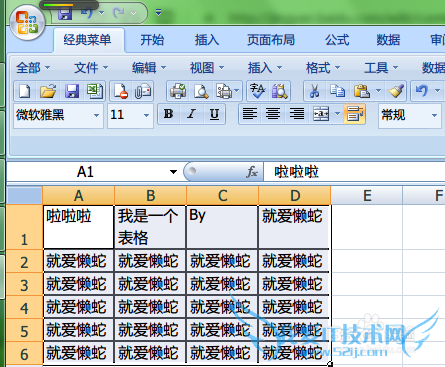Undo using quick access toolbar arrow
The height and width of the screenshot is (367, 445).
(x=88, y=14)
